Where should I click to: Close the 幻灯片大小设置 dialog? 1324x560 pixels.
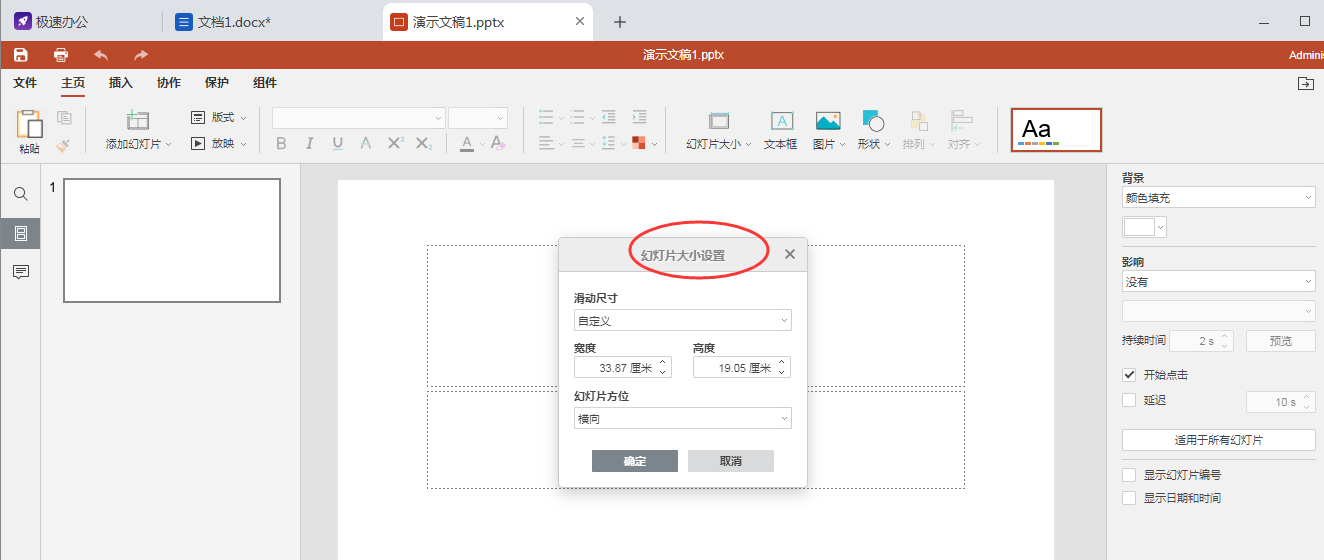(x=790, y=254)
